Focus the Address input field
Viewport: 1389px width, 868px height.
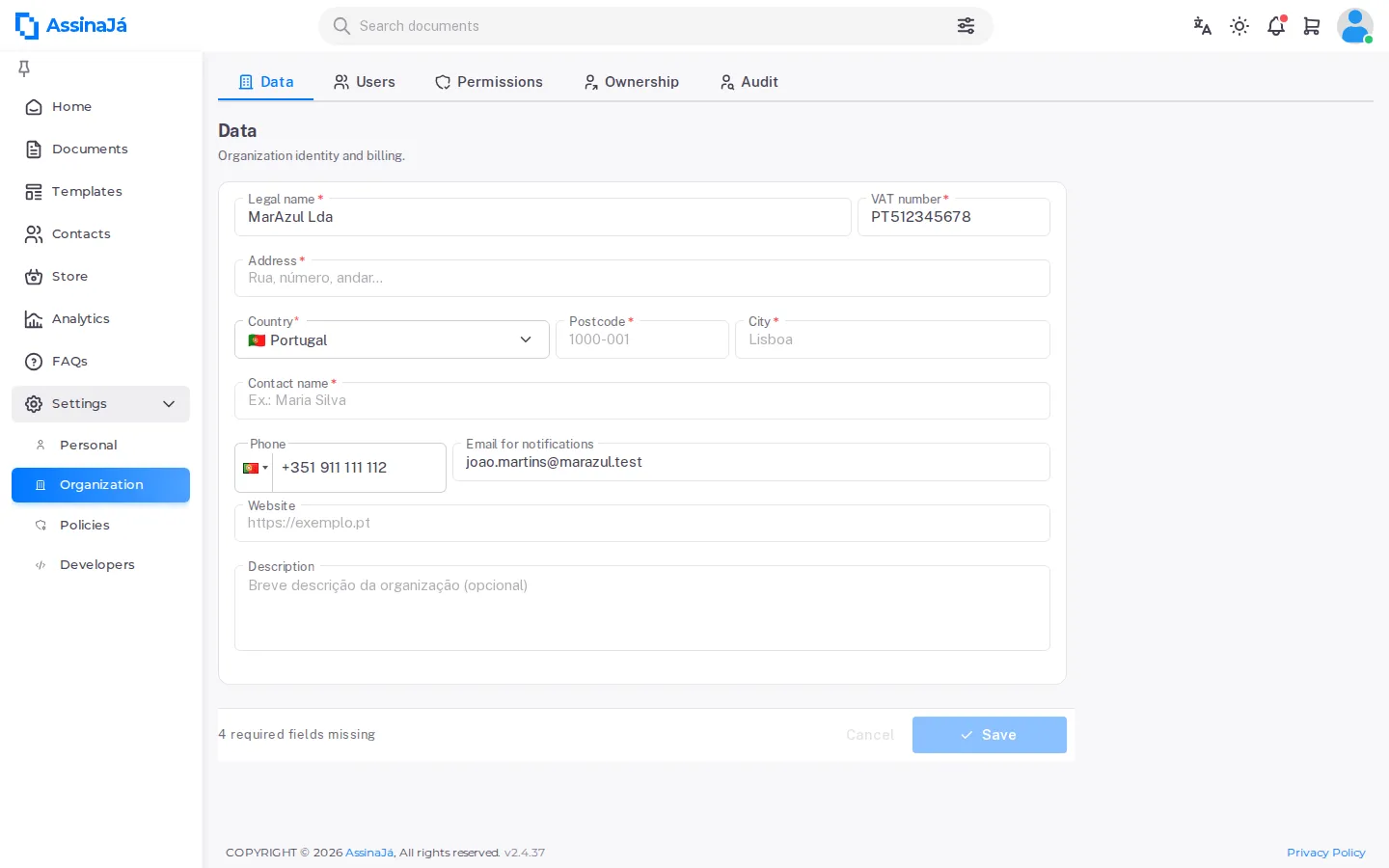pos(642,278)
